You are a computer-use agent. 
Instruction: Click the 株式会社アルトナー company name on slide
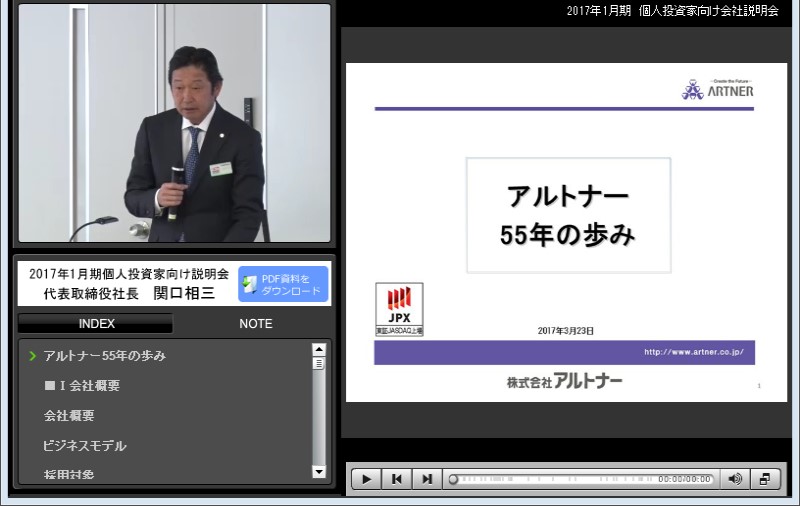564,381
